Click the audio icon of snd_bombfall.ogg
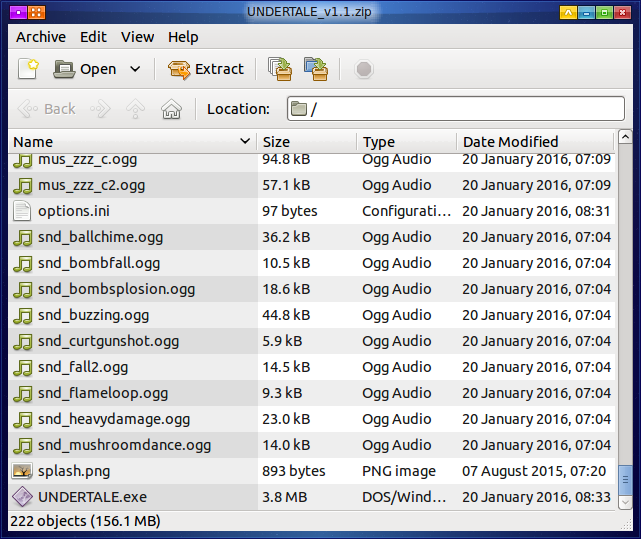 click(x=22, y=263)
